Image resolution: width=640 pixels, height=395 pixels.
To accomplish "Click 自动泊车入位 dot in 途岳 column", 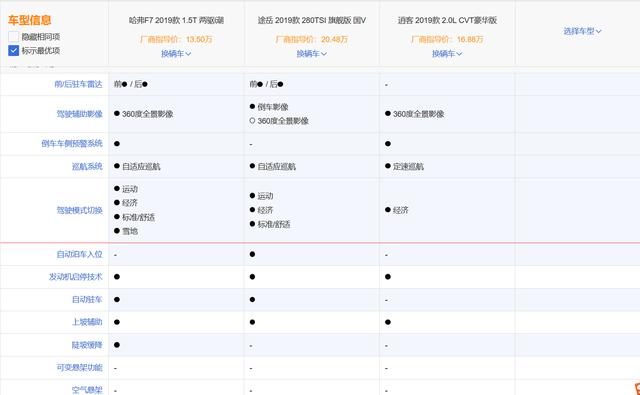I will point(252,254).
